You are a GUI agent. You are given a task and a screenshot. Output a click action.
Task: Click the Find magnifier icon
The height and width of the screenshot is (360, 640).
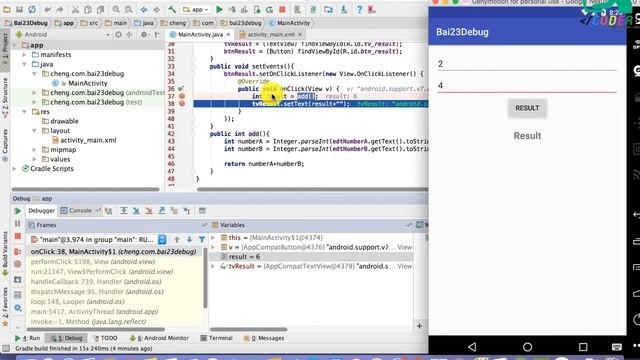coord(116,9)
